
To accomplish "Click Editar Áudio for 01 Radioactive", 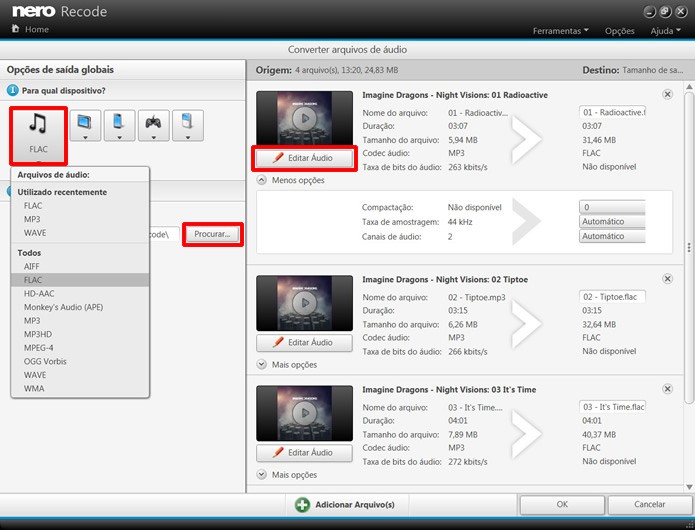I will tap(305, 158).
